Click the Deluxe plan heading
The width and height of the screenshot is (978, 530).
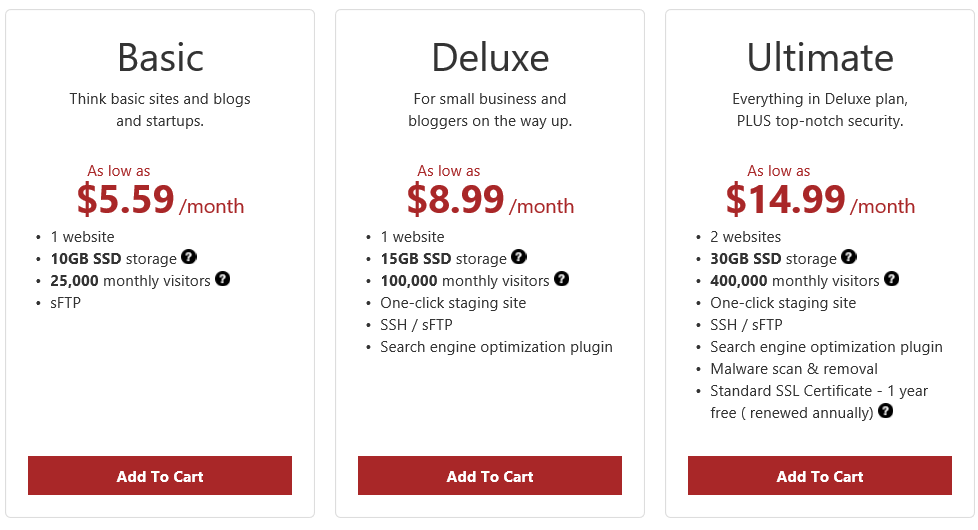click(x=490, y=58)
